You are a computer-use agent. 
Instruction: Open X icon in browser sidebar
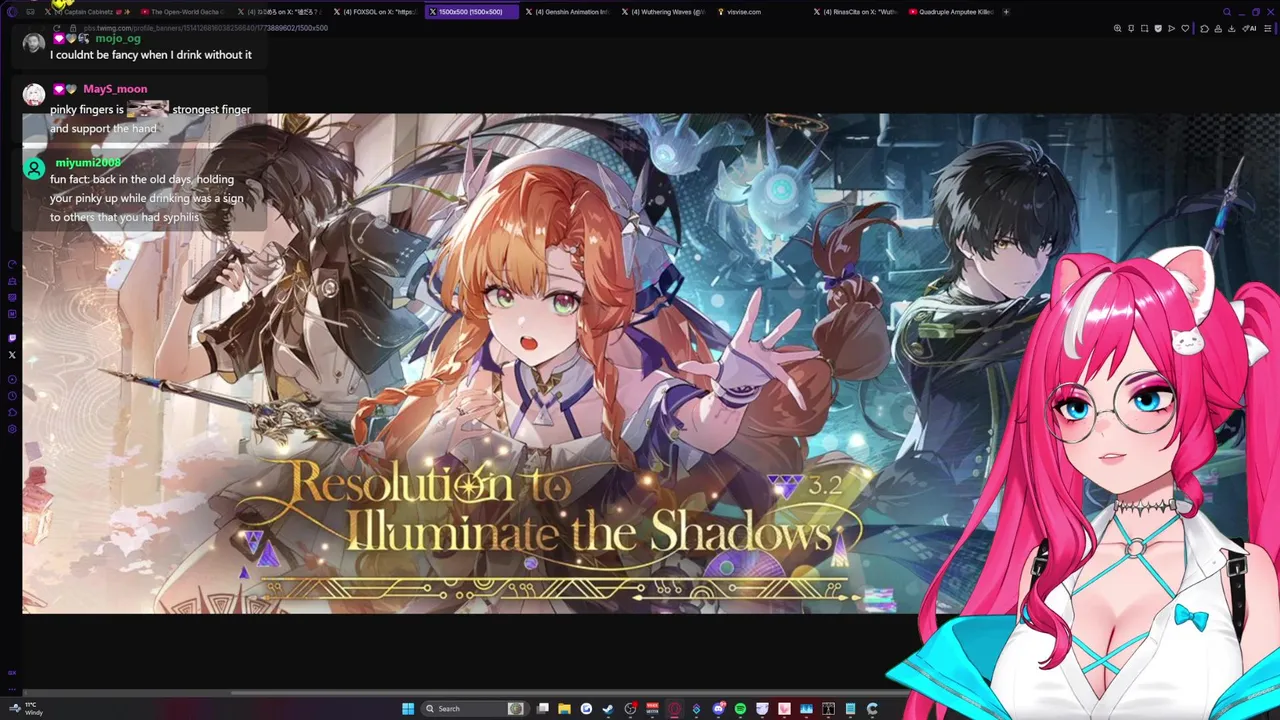pyautogui.click(x=12, y=355)
